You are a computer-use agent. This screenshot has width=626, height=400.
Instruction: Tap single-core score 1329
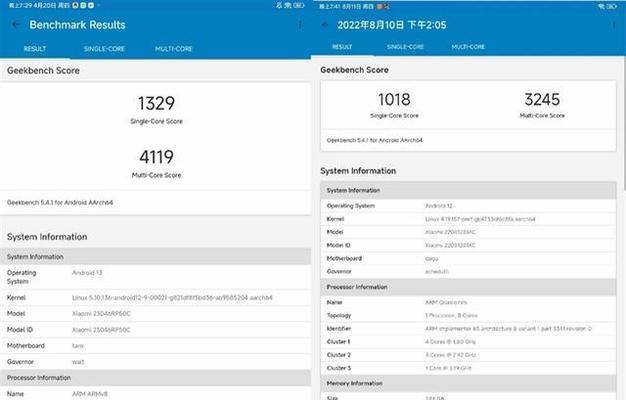coord(156,103)
